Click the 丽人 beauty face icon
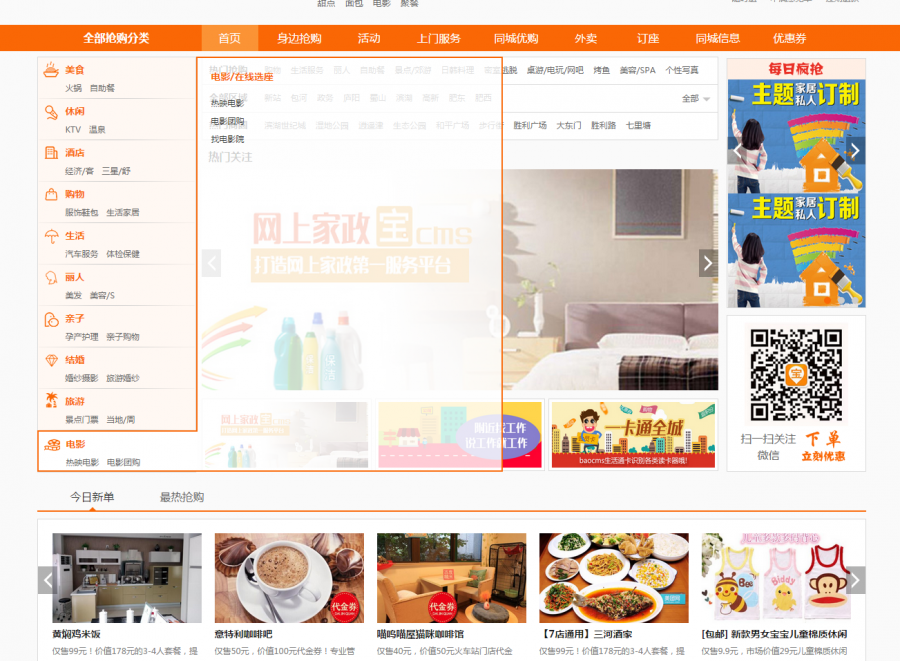The image size is (900, 661). pos(51,278)
